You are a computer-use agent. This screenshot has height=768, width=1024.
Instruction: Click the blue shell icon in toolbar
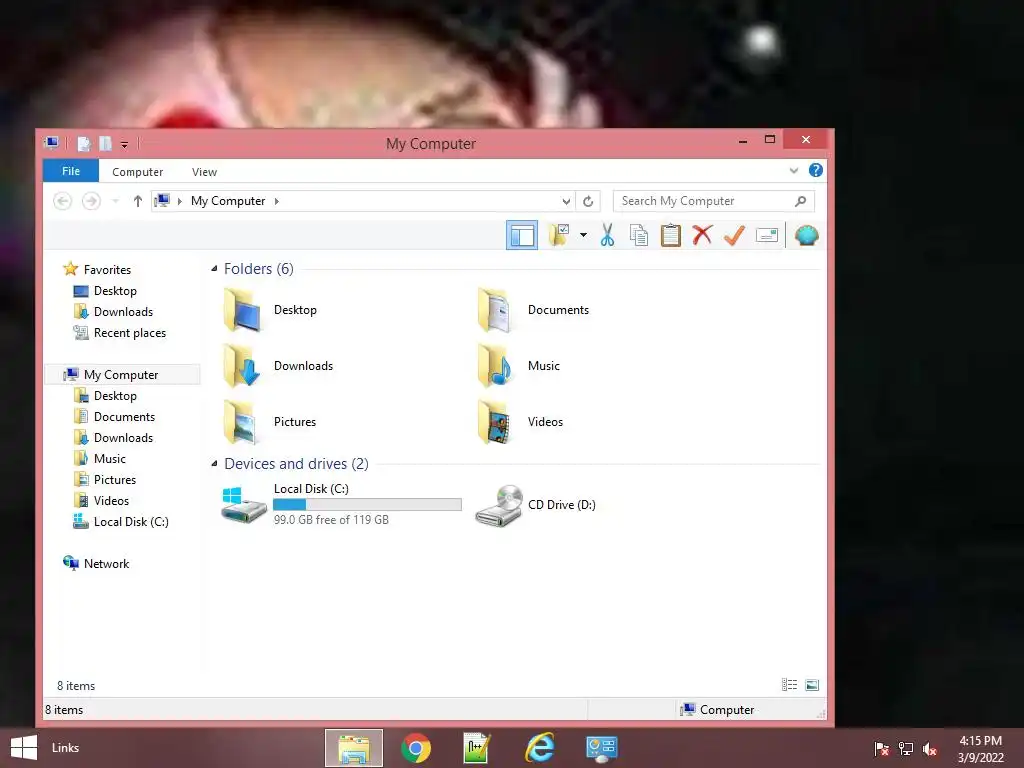807,235
